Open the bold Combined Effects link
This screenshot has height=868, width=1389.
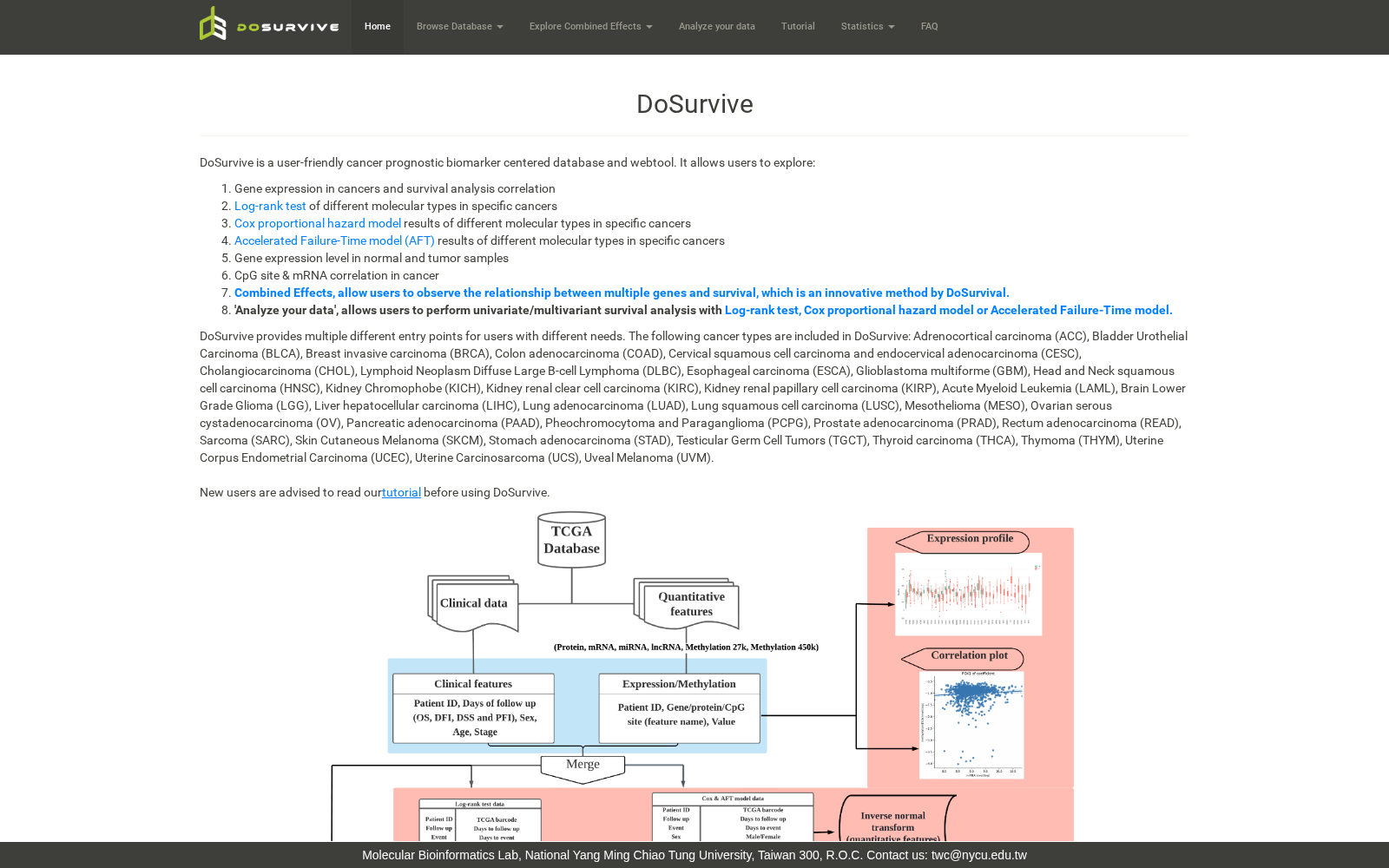click(x=622, y=293)
